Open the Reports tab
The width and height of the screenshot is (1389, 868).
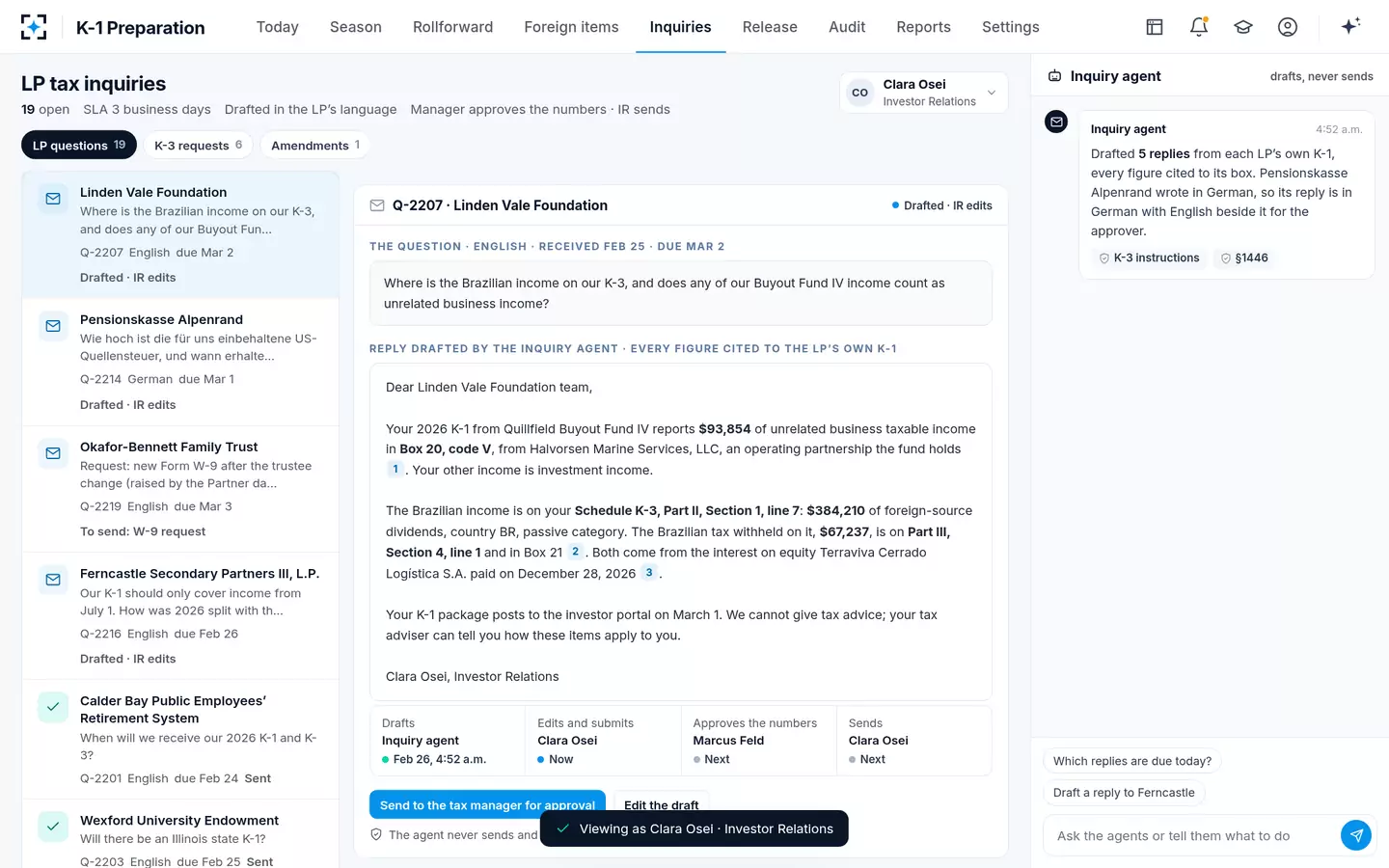pyautogui.click(x=923, y=27)
